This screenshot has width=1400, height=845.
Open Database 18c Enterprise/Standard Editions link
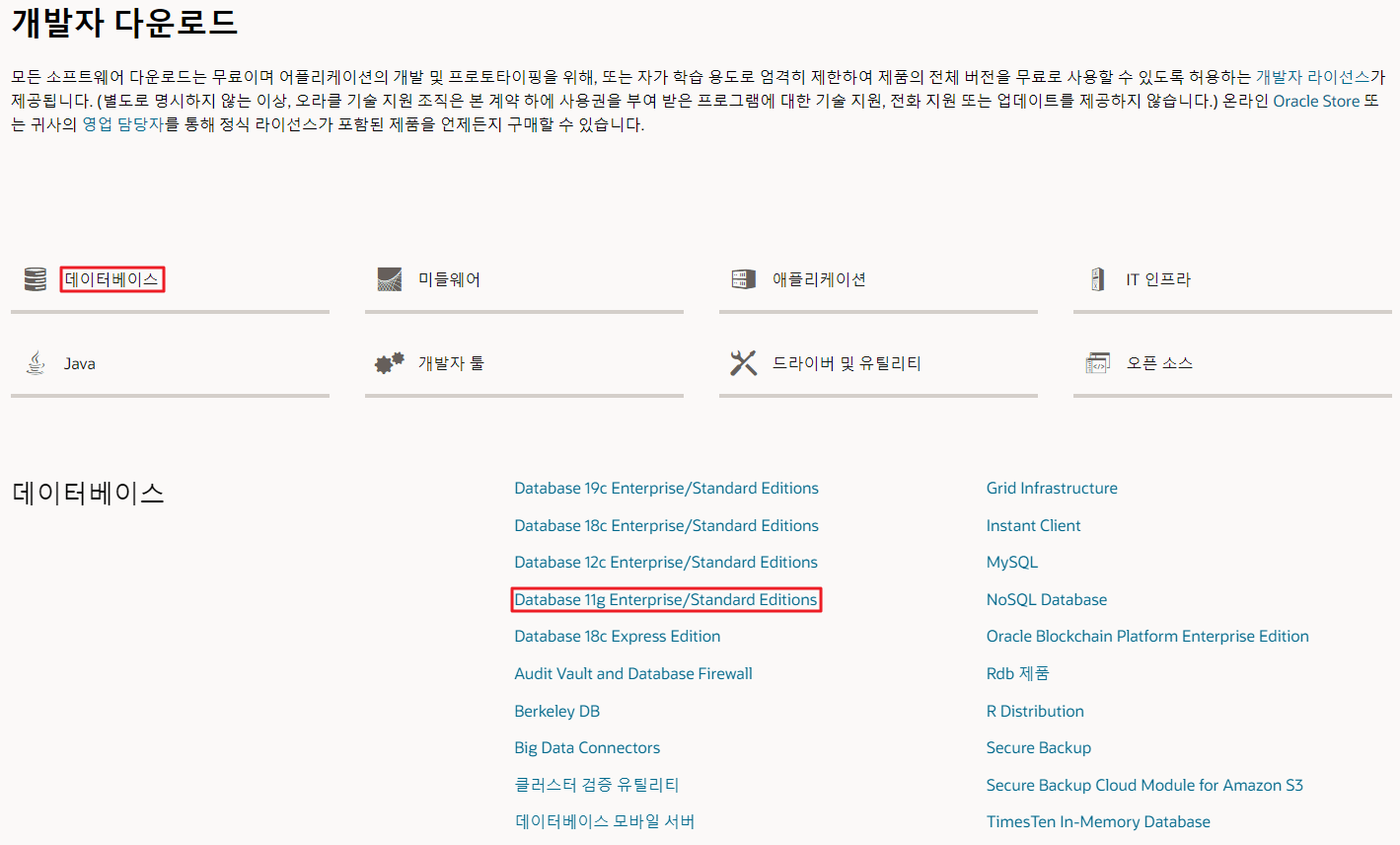tap(666, 526)
